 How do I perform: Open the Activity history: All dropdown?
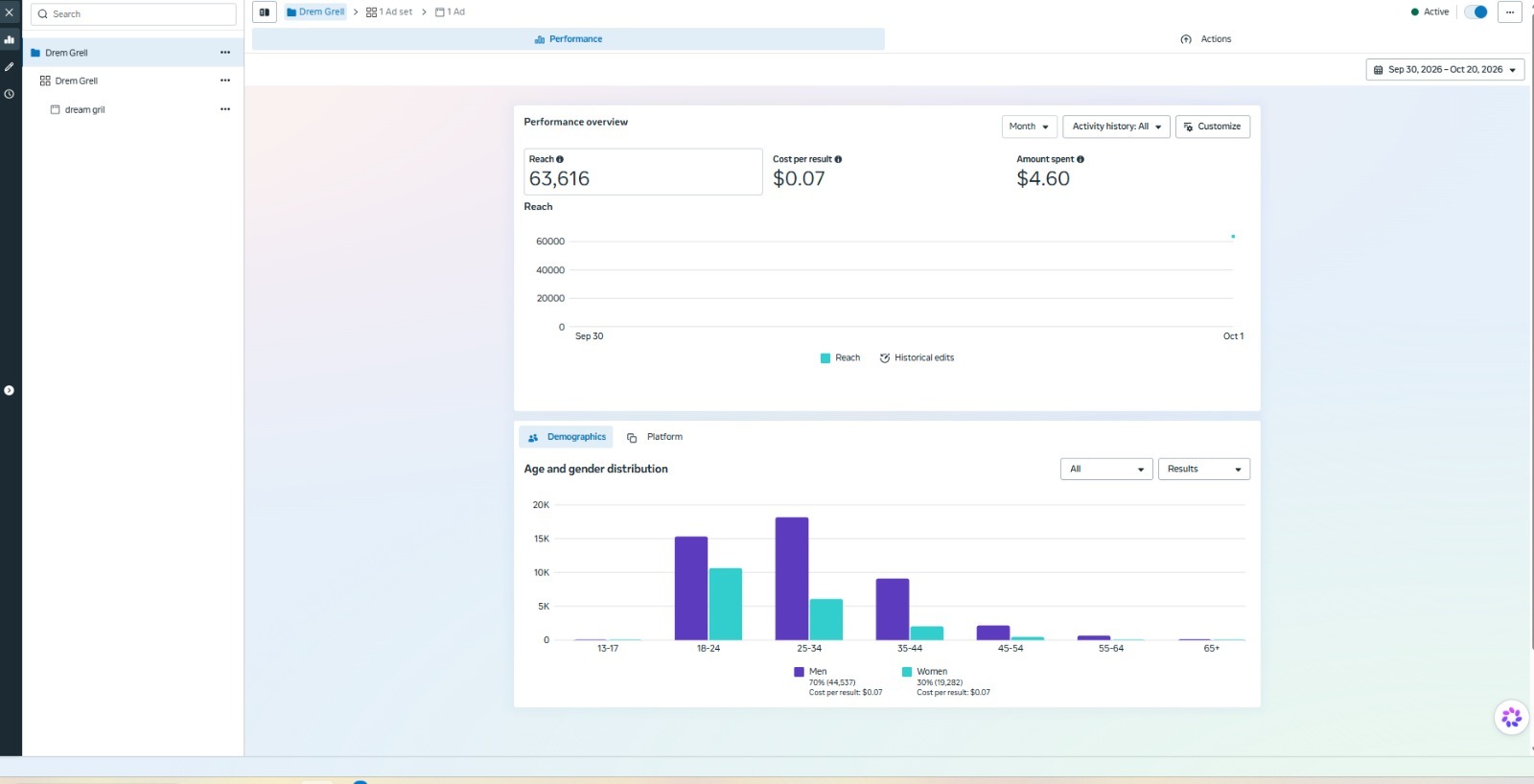click(x=1116, y=127)
